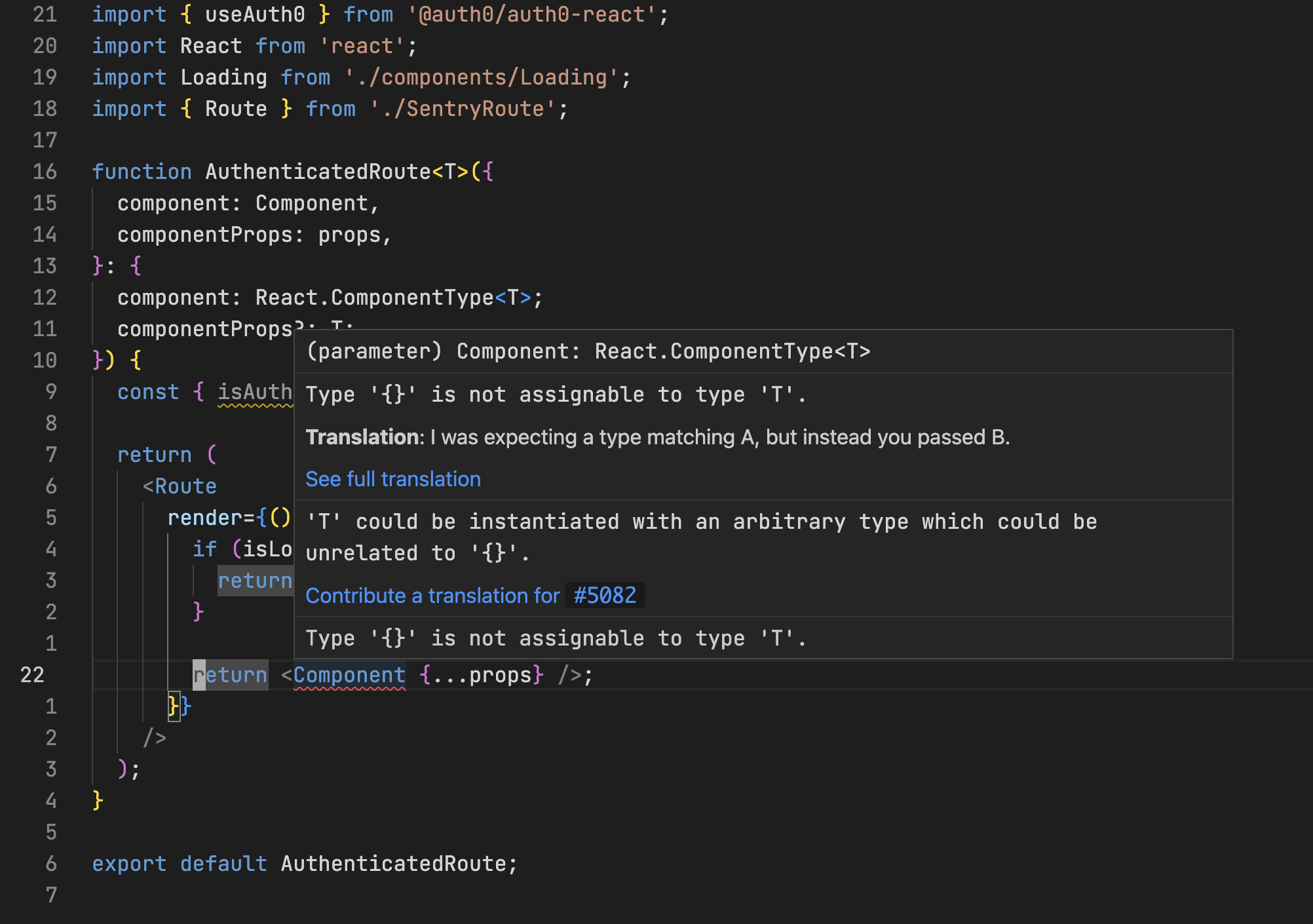This screenshot has height=924, width=1313.
Task: Click the 'See full translation' link
Action: pos(393,479)
